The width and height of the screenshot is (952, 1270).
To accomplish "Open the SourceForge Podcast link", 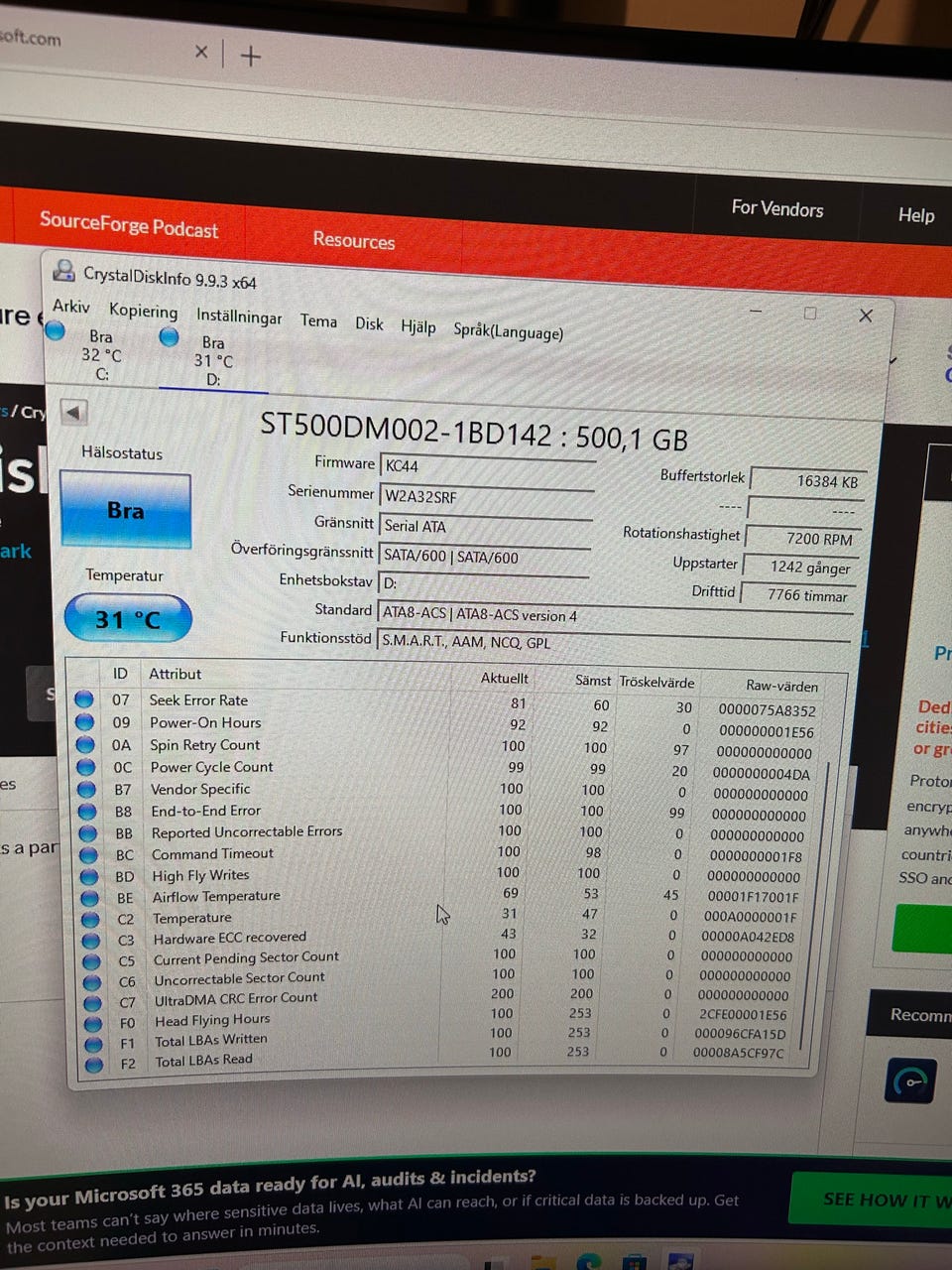I will 129,225.
